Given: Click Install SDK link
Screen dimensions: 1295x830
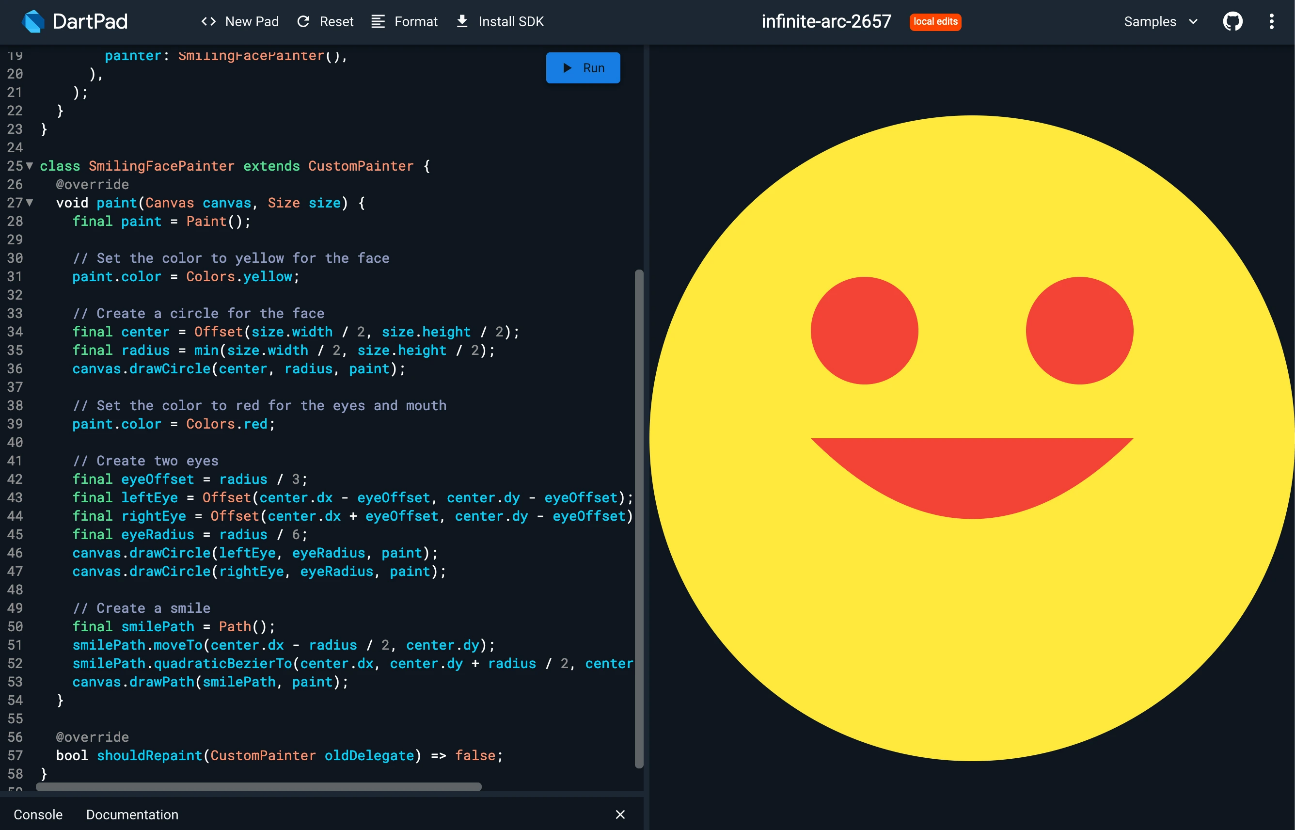Looking at the screenshot, I should pos(499,21).
